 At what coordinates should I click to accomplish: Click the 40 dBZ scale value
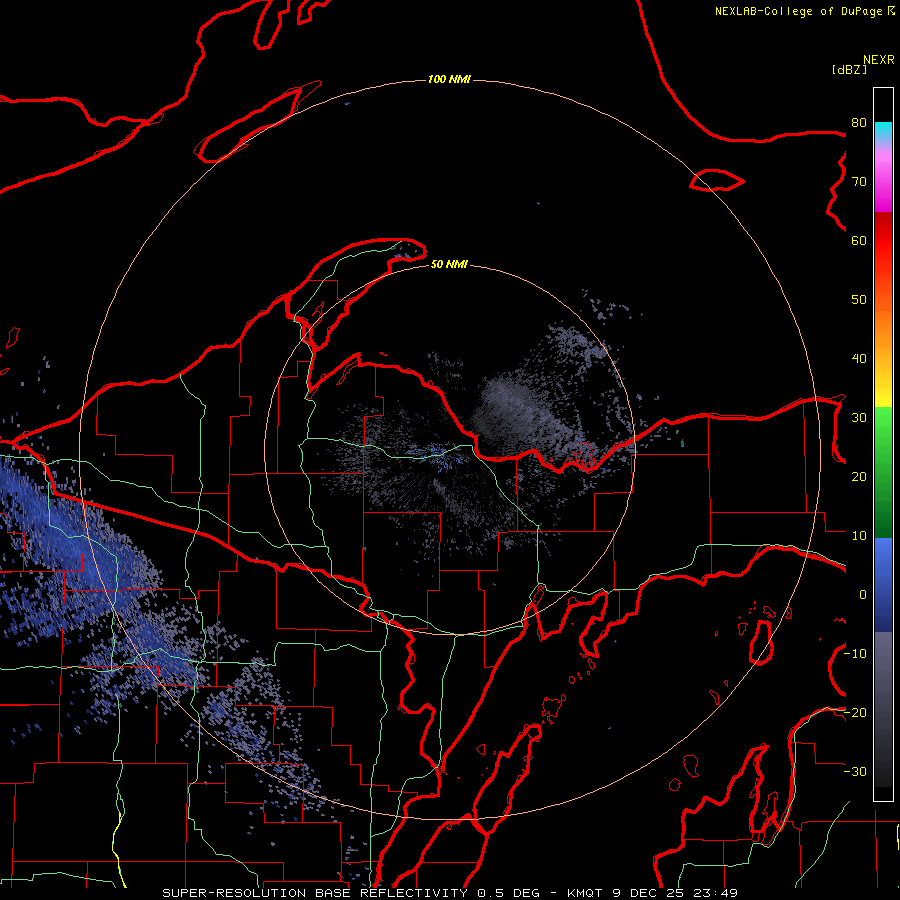pos(859,359)
